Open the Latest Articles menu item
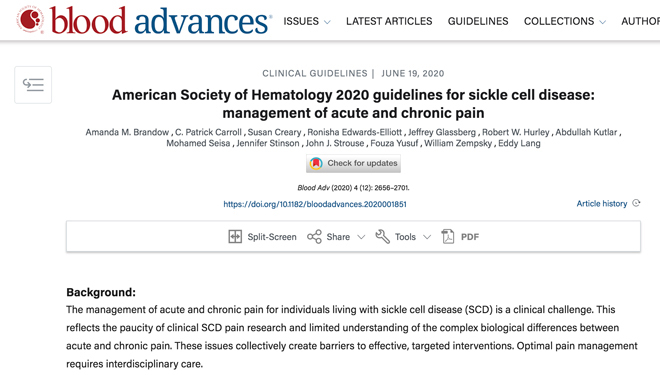 click(389, 21)
